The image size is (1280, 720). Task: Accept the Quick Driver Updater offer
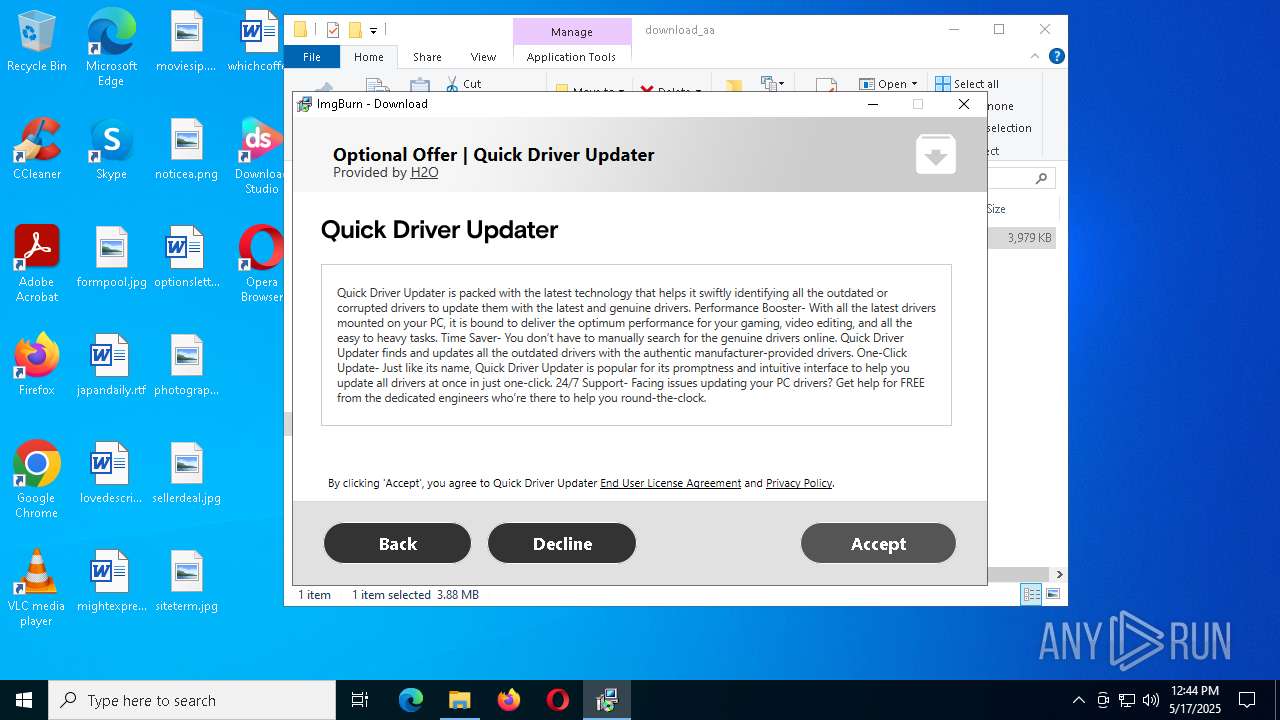point(878,543)
